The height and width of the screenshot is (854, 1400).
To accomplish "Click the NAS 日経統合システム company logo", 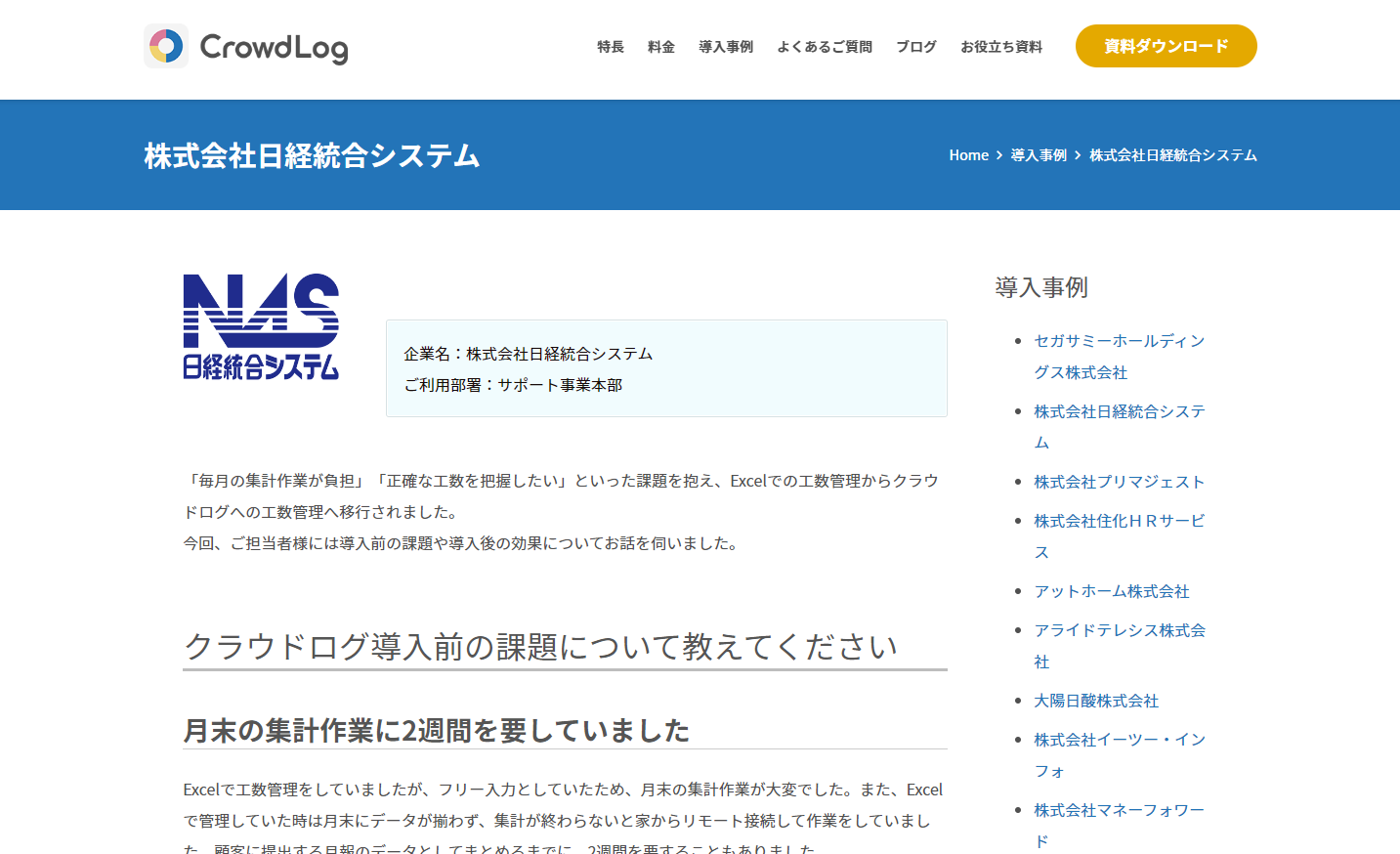I will coord(261,326).
